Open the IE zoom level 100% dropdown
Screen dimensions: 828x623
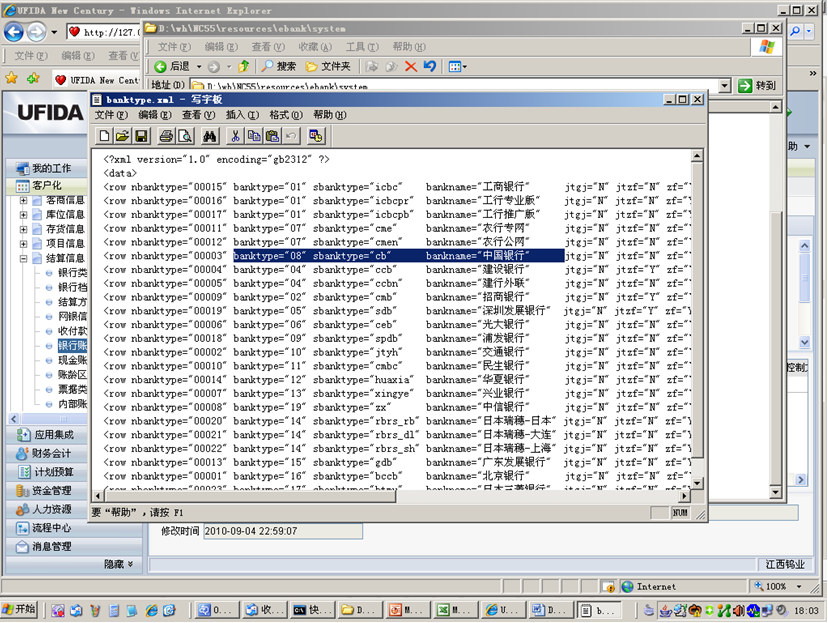[799, 587]
